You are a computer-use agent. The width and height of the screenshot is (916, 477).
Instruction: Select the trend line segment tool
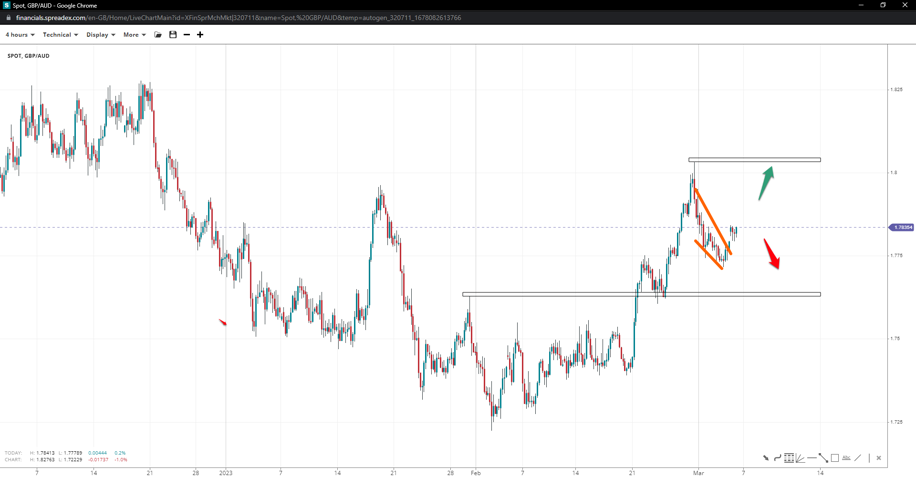click(823, 458)
